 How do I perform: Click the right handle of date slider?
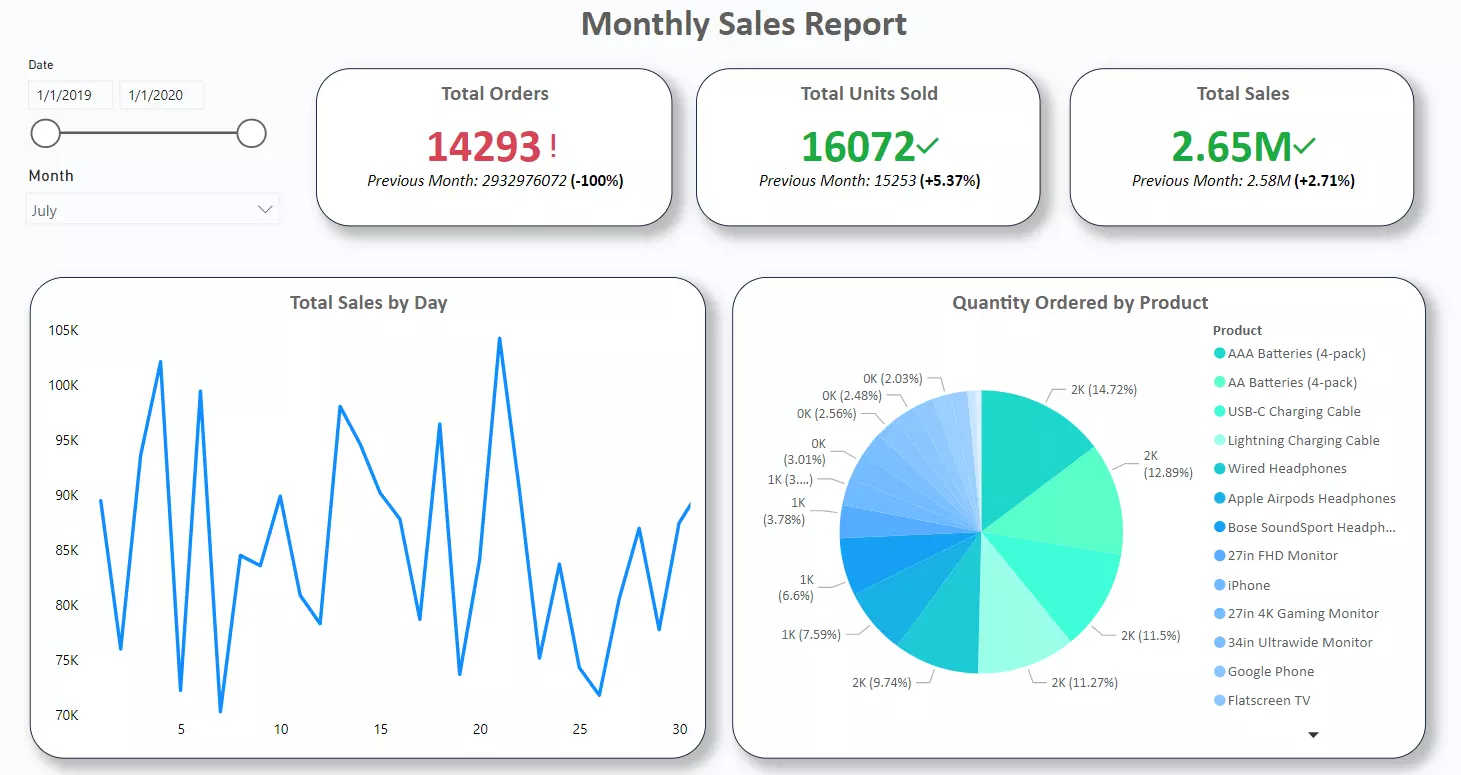(252, 132)
